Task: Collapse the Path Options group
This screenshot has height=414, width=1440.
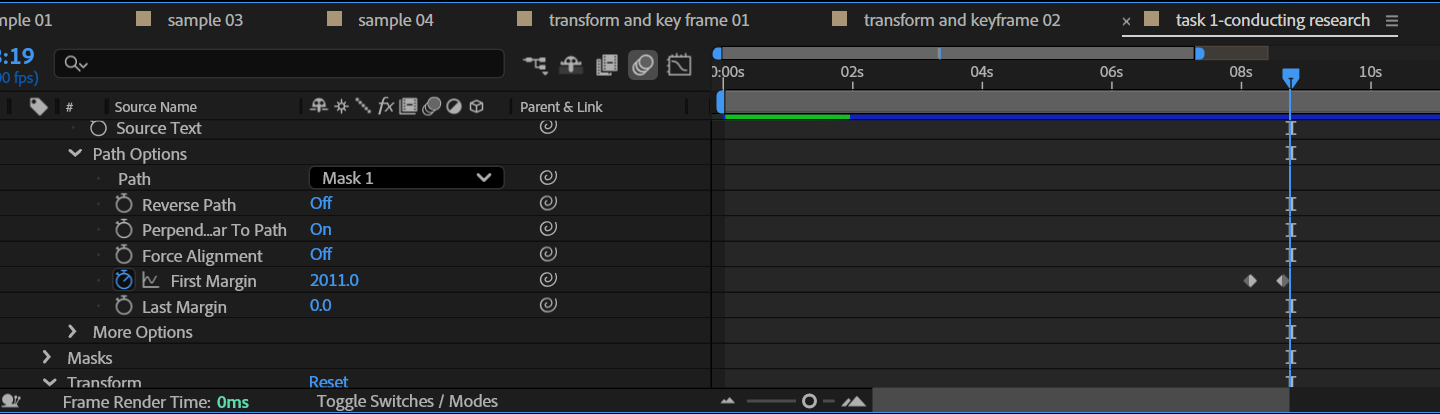Action: tap(75, 154)
